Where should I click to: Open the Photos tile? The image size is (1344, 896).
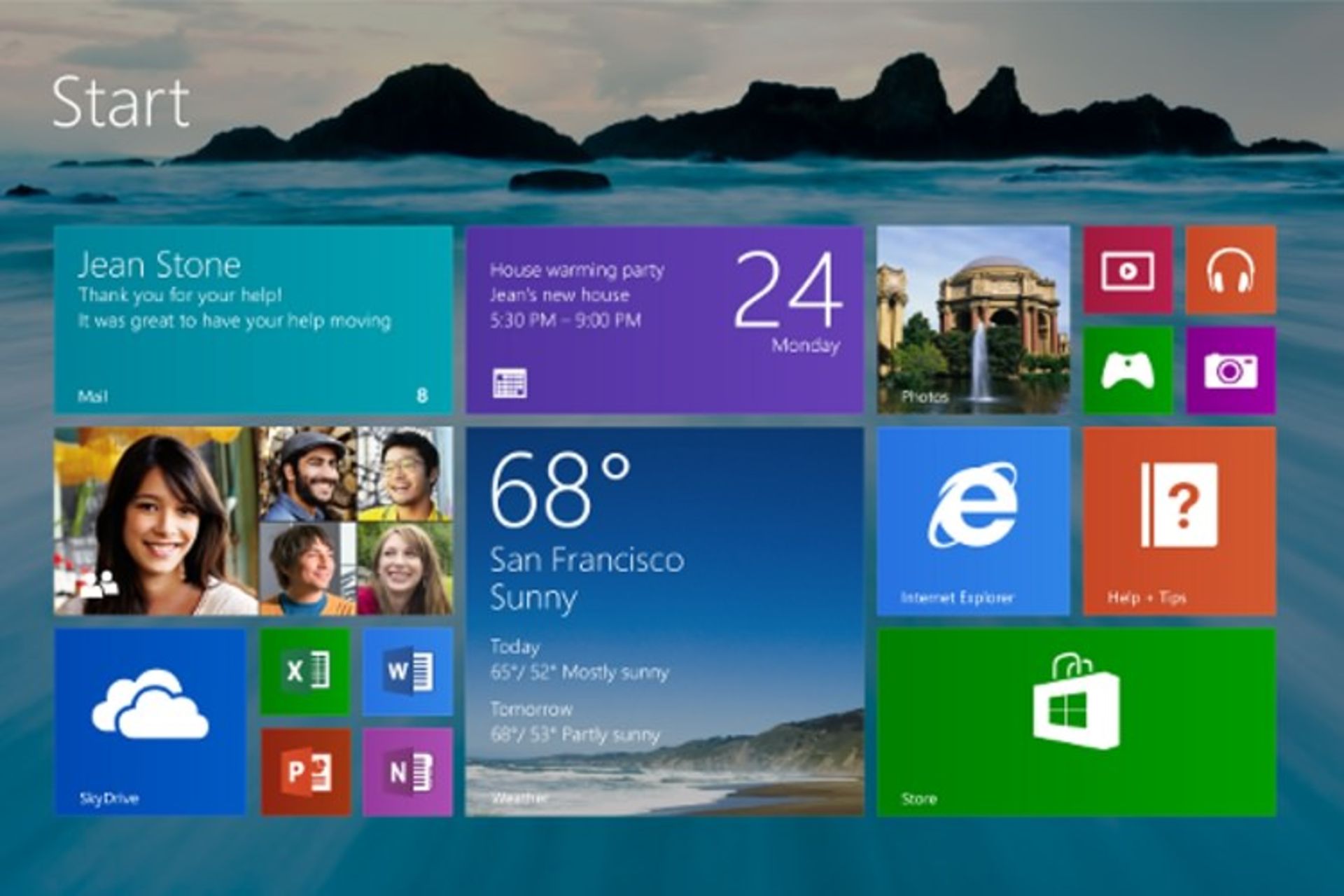(973, 319)
